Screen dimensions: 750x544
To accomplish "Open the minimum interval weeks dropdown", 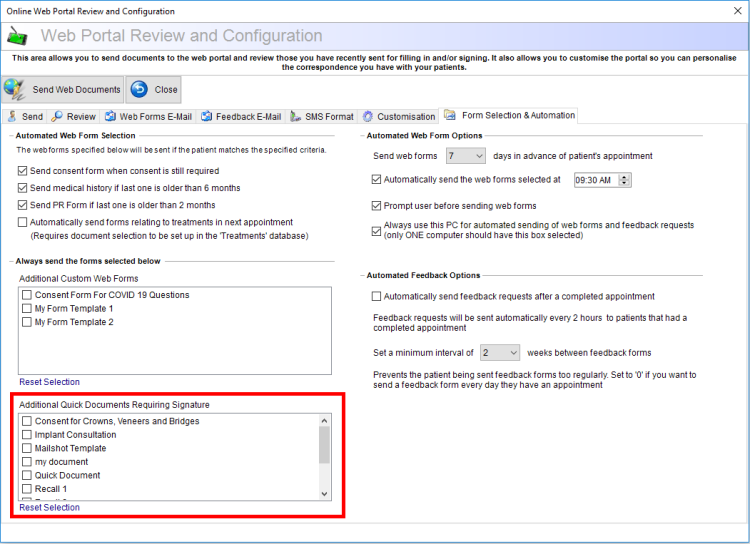I will tap(500, 353).
